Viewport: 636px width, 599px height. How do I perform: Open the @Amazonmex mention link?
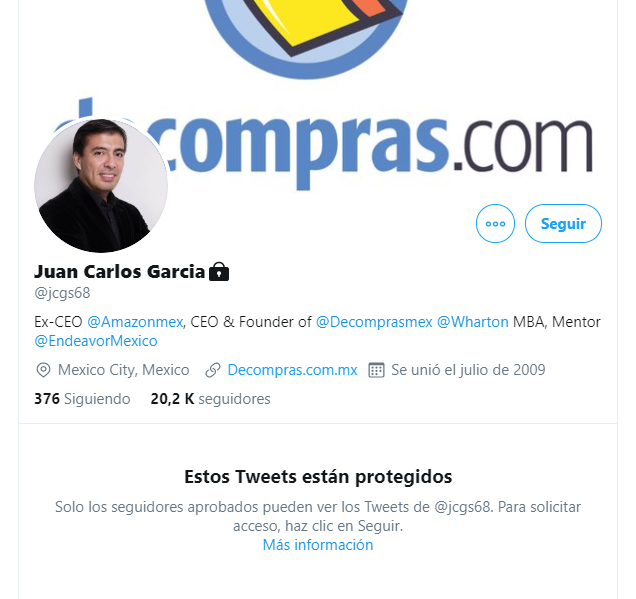[135, 322]
